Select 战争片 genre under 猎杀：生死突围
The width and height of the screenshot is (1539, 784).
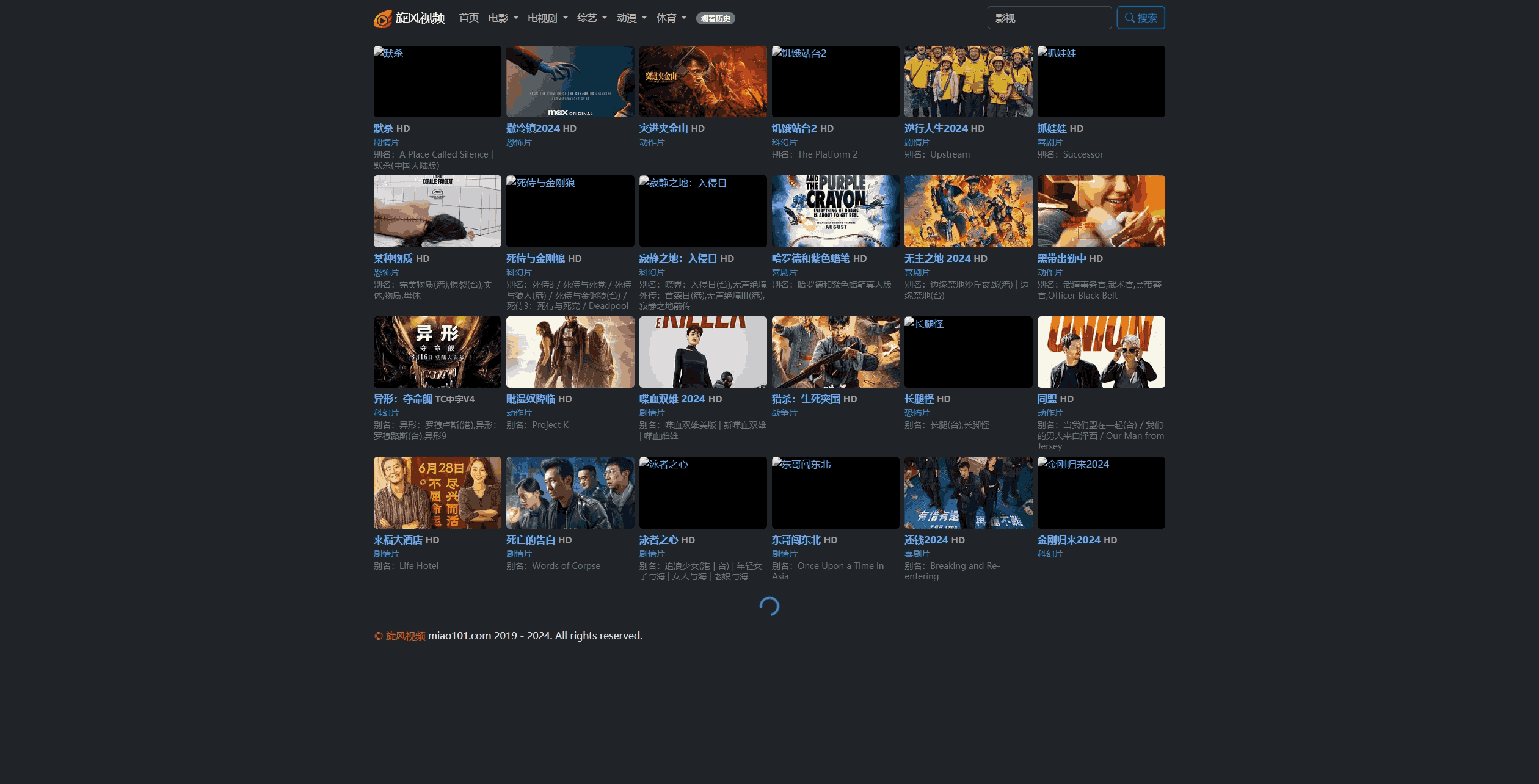click(x=784, y=413)
